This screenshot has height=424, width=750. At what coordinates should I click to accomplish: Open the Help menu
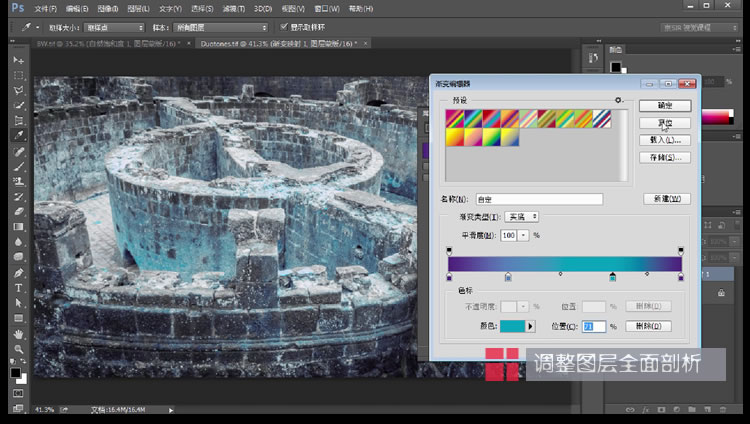coord(361,9)
